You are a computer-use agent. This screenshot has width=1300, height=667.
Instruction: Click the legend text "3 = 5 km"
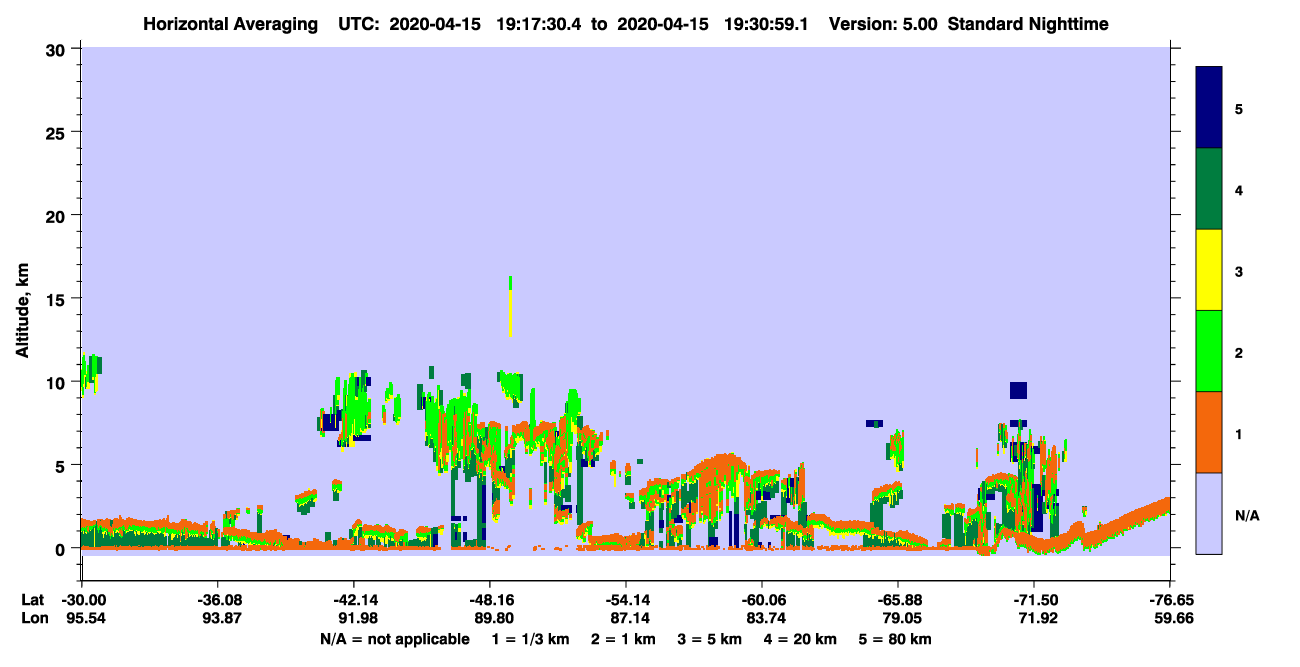(x=709, y=639)
